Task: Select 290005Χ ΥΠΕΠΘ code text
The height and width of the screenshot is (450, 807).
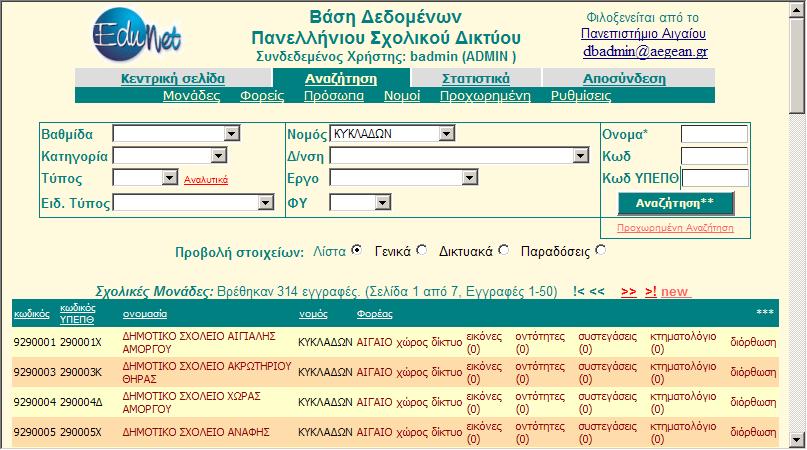Action: point(81,432)
